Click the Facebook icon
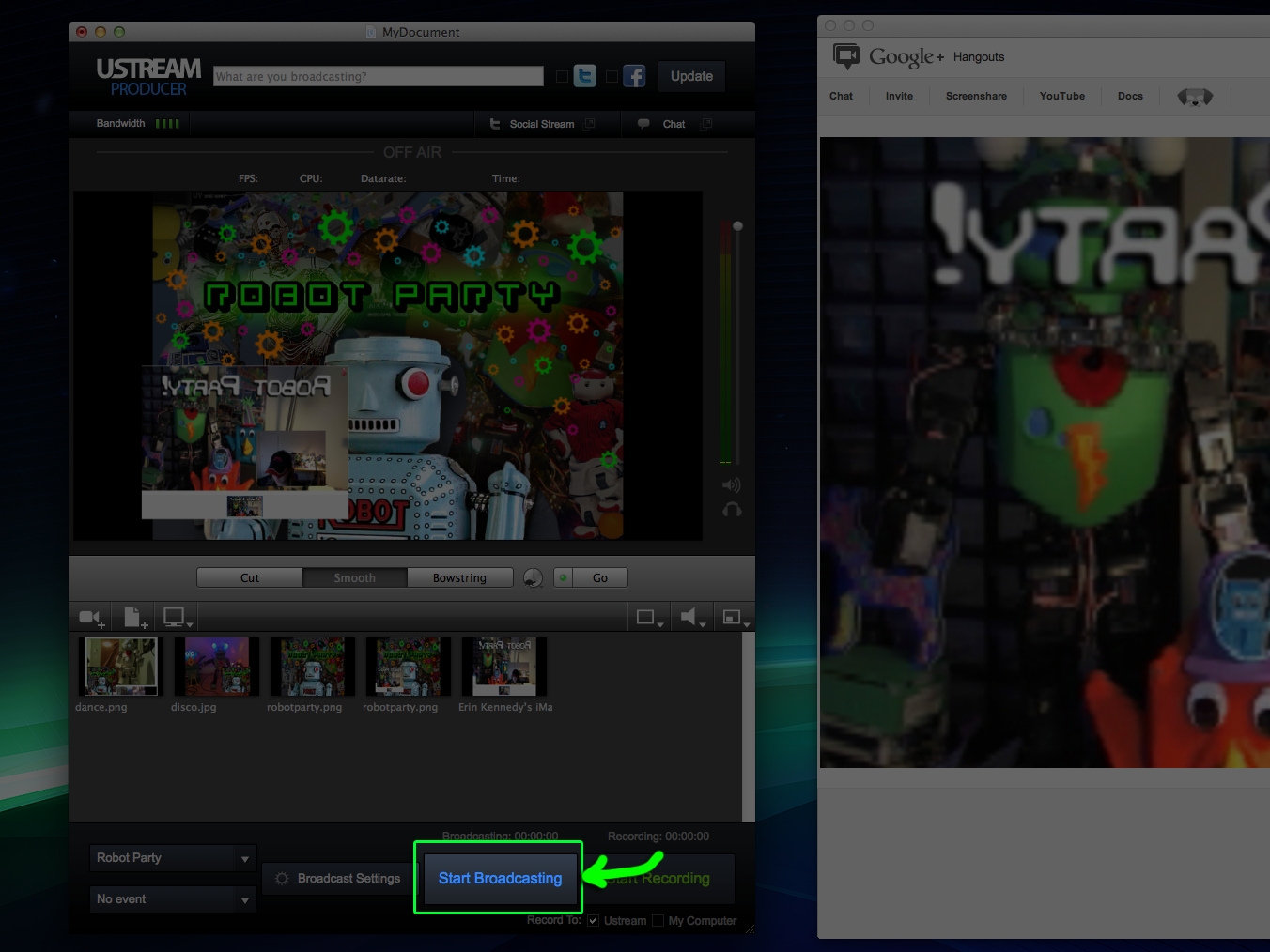Viewport: 1270px width, 952px height. (635, 76)
